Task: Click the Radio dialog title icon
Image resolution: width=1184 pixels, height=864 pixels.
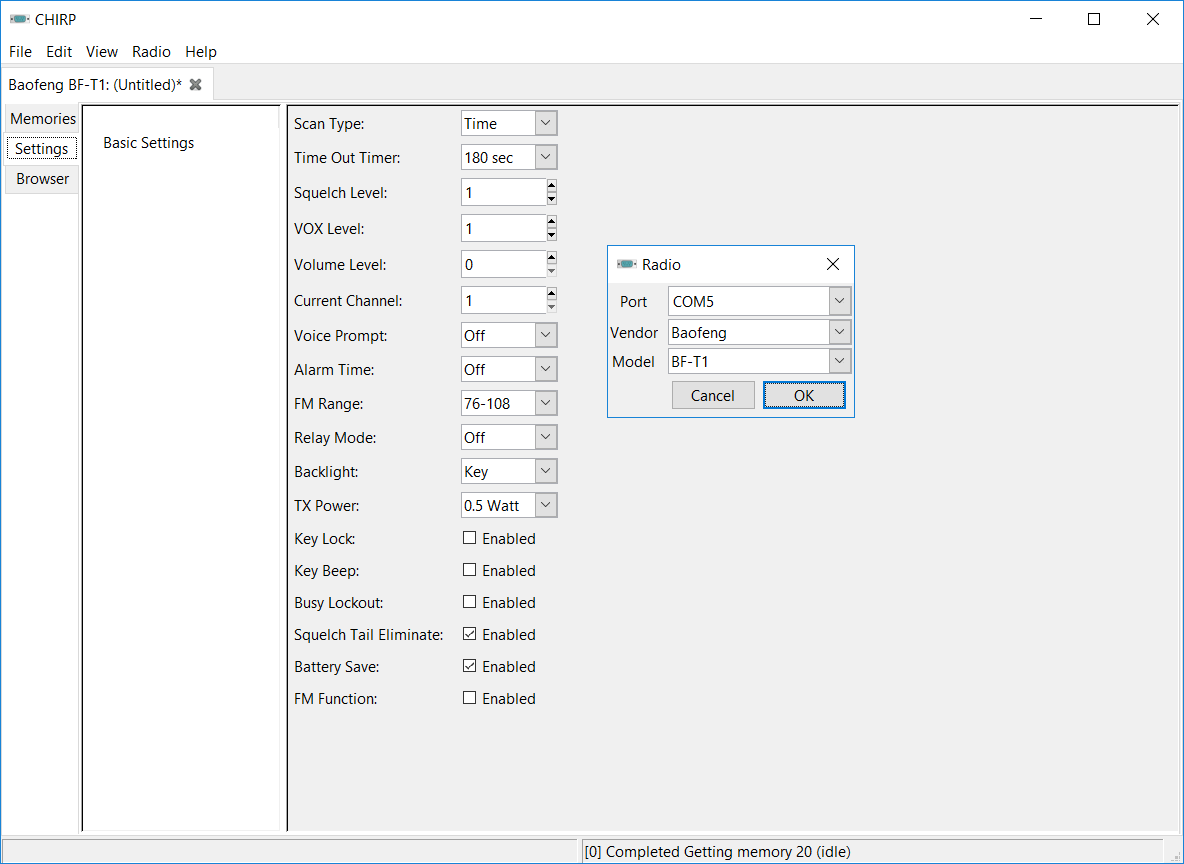Action: tap(627, 264)
